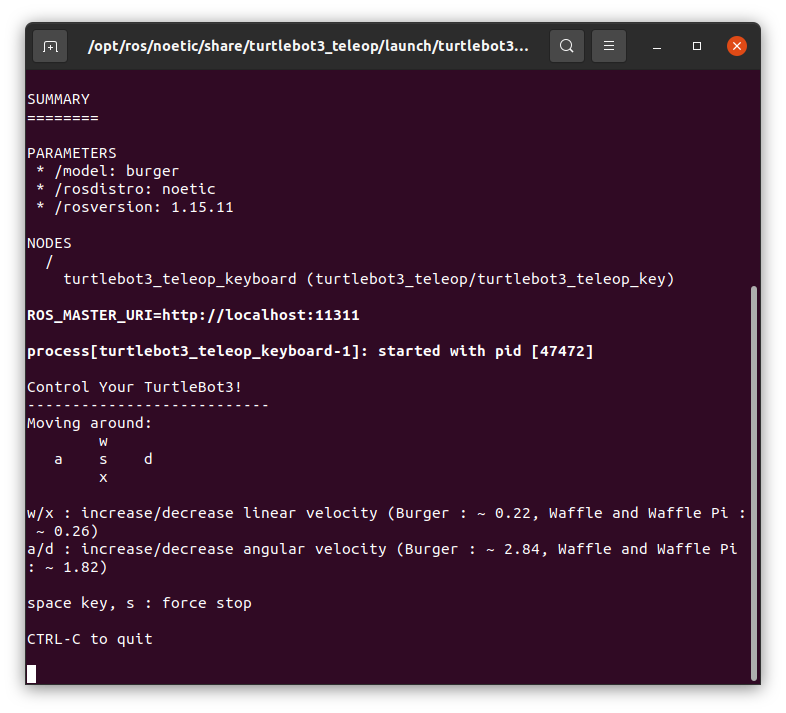Open a new terminal tab
This screenshot has height=713, width=786.
coord(50,46)
